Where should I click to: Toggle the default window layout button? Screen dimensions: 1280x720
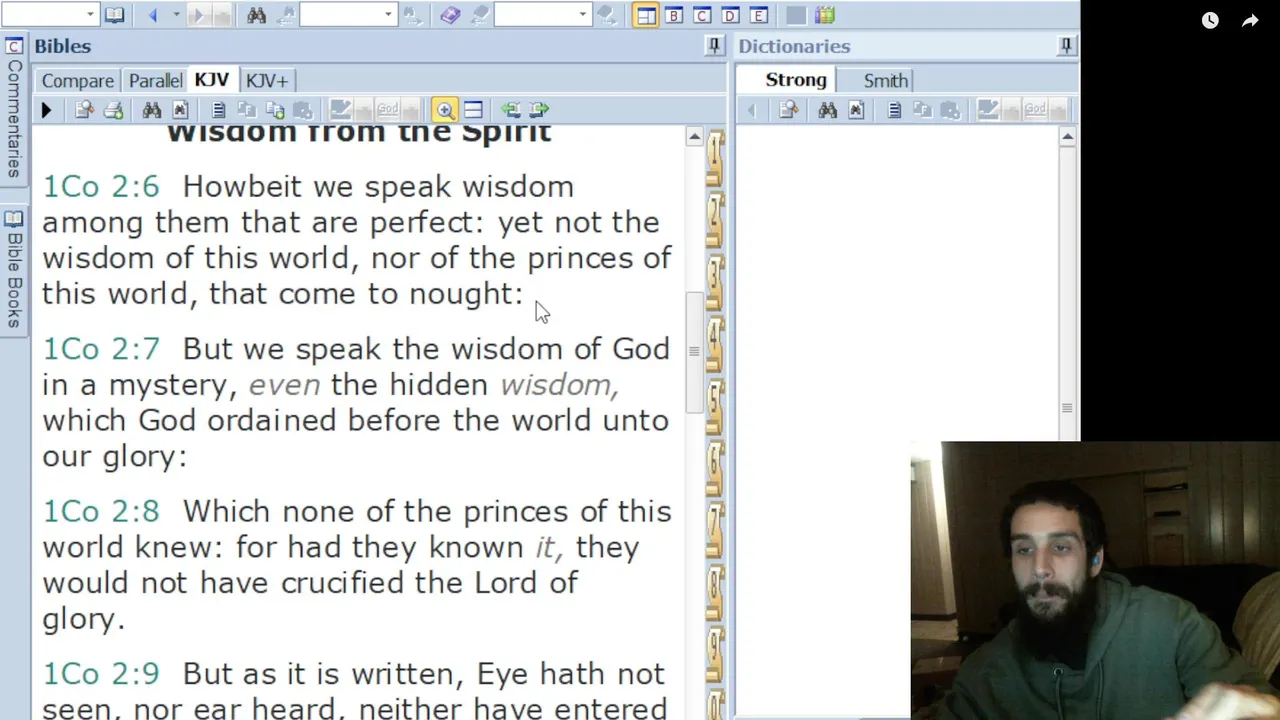(646, 15)
